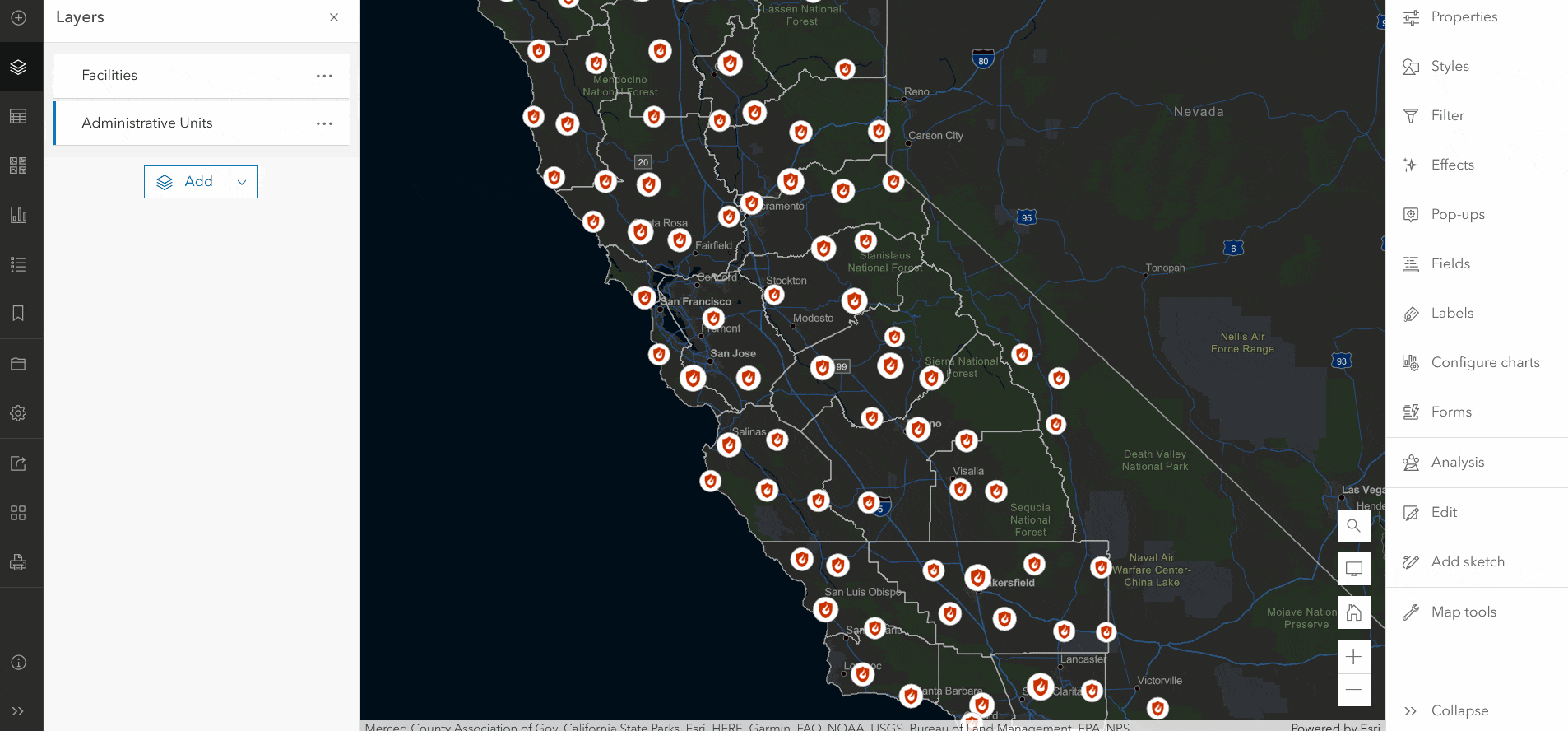
Task: Click the Share map icon
Action: 18,463
